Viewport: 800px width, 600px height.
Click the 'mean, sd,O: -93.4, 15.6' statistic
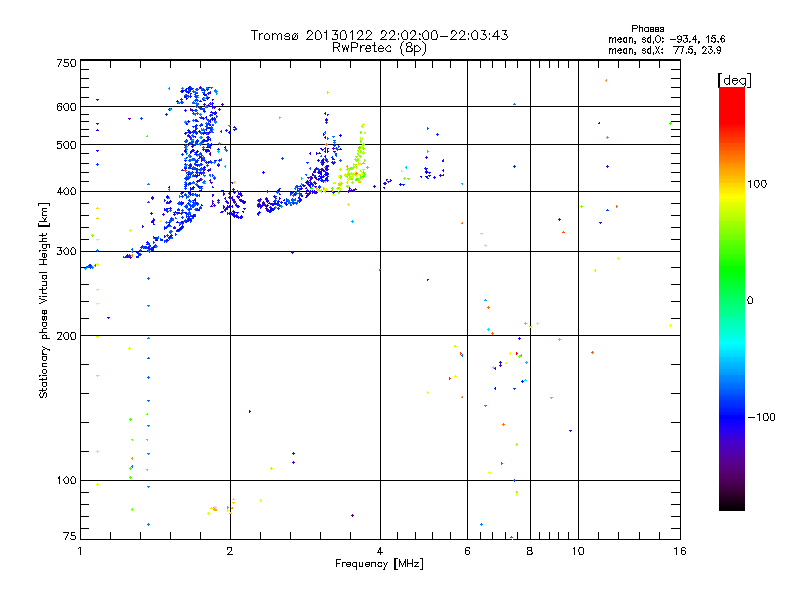pos(666,39)
